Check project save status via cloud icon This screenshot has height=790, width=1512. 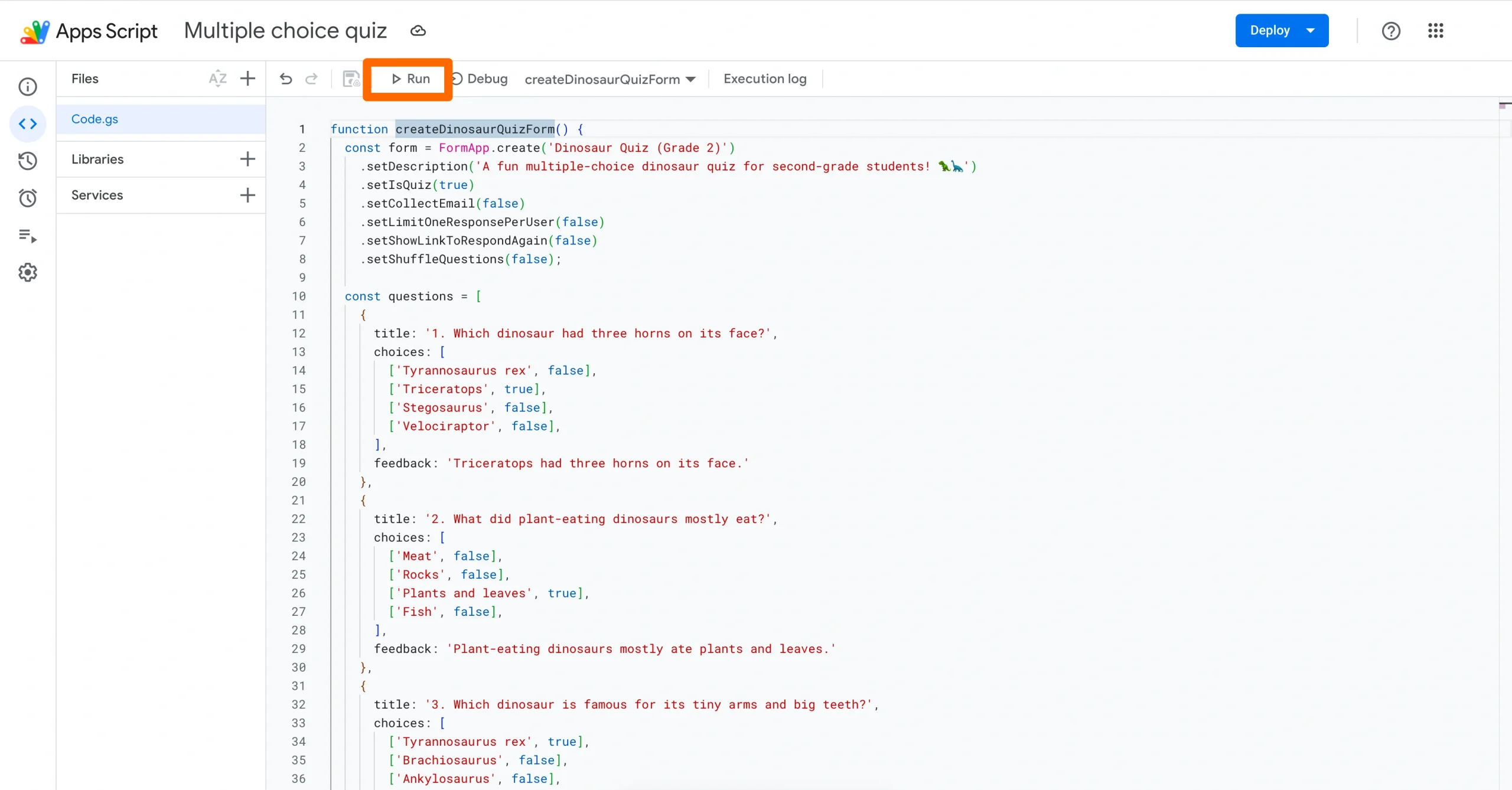pyautogui.click(x=418, y=30)
